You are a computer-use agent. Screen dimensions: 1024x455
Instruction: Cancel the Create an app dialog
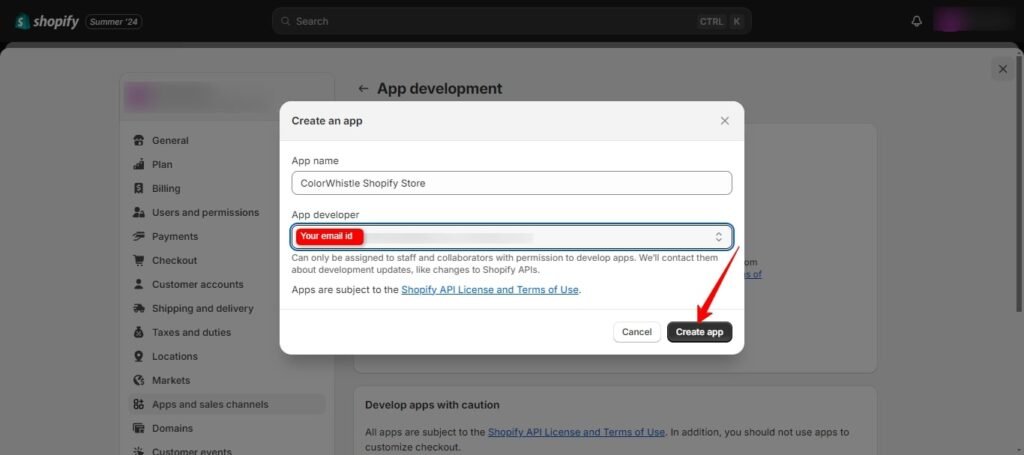637,332
